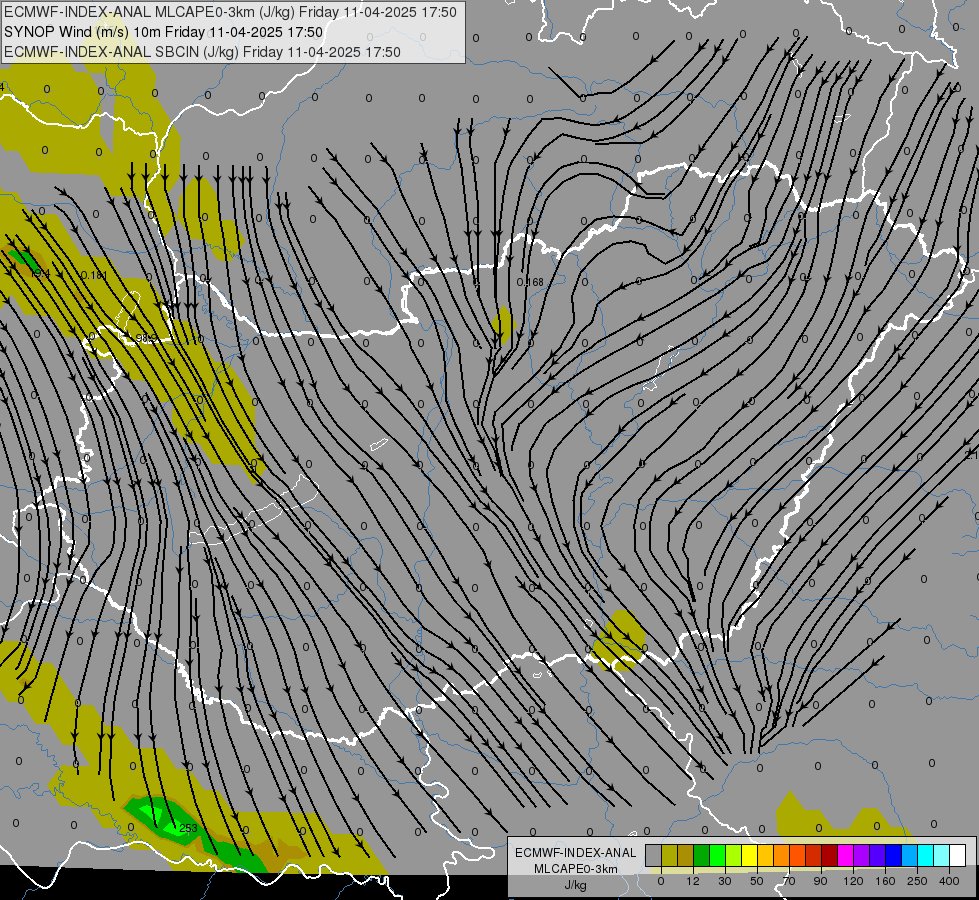This screenshot has width=979, height=900.
Task: Click the SYNOP Wind 10m title line
Action: click(164, 32)
